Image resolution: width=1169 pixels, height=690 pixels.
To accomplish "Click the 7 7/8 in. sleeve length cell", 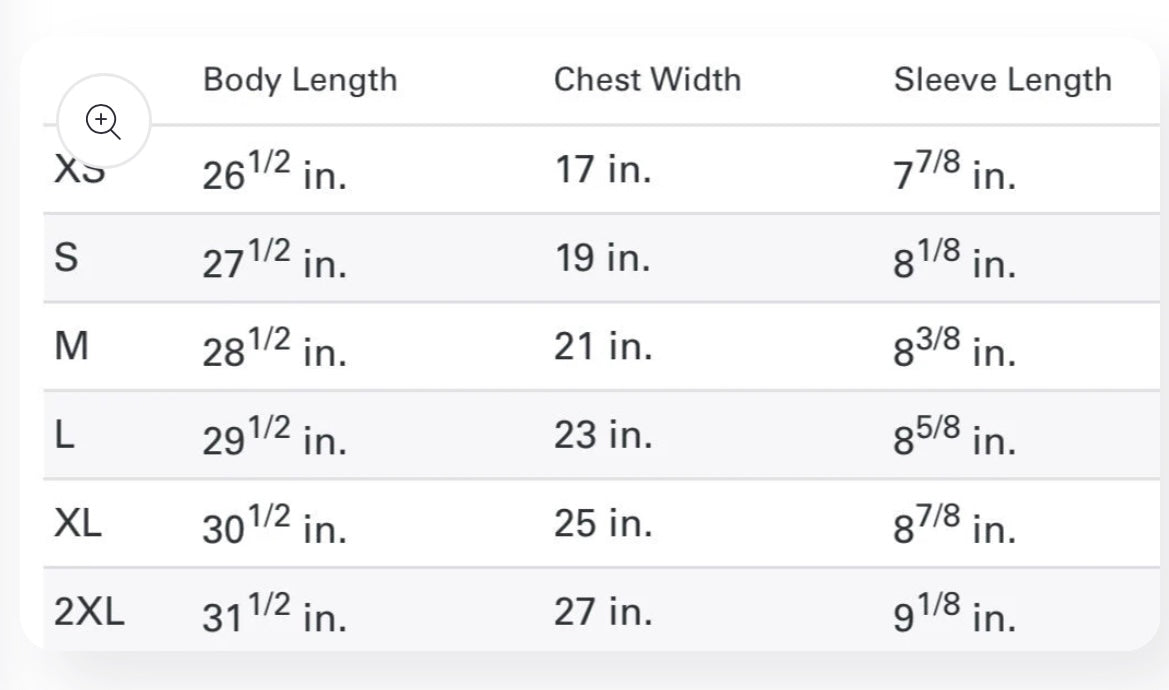I will point(954,170).
